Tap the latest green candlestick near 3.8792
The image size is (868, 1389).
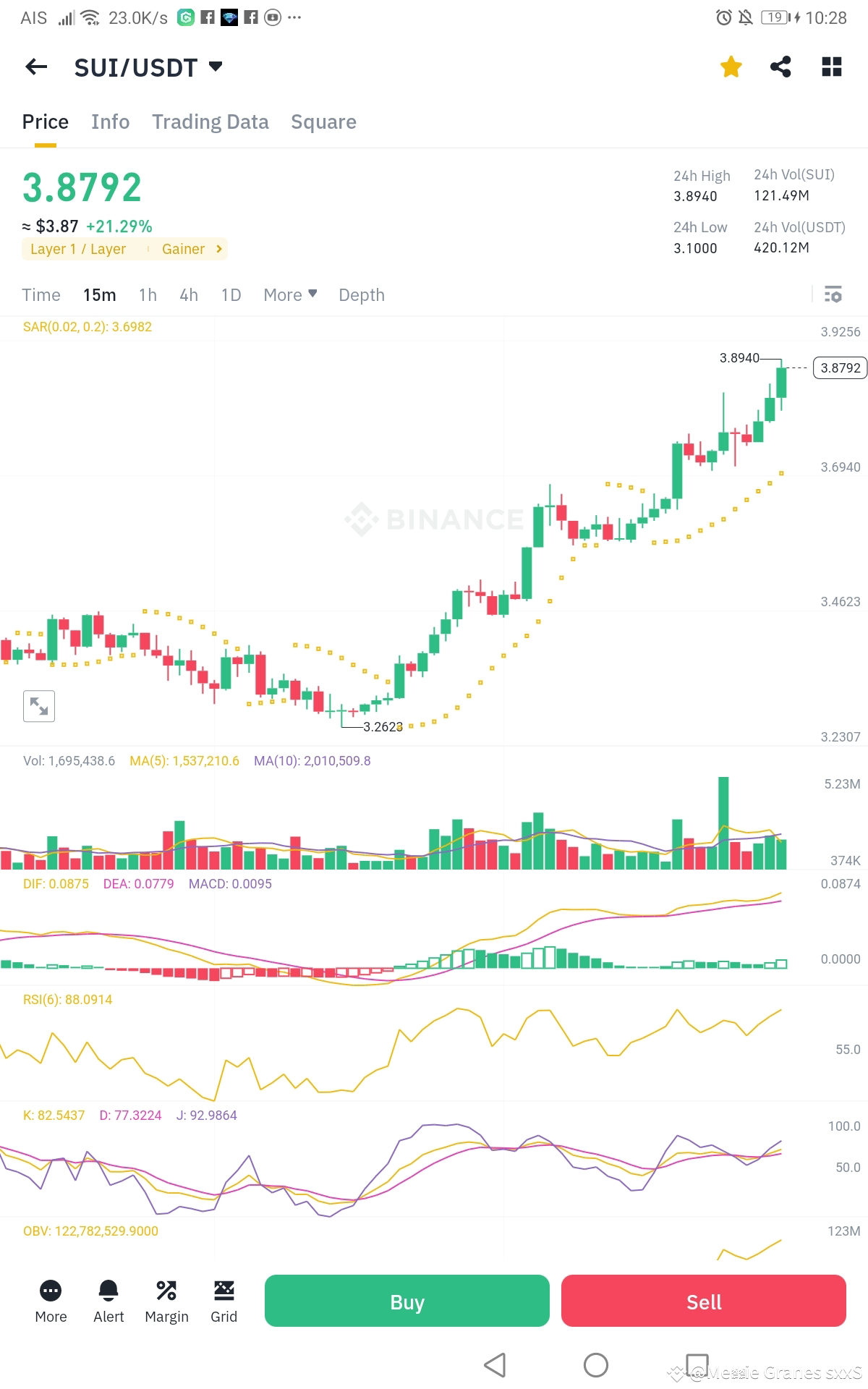(x=781, y=382)
